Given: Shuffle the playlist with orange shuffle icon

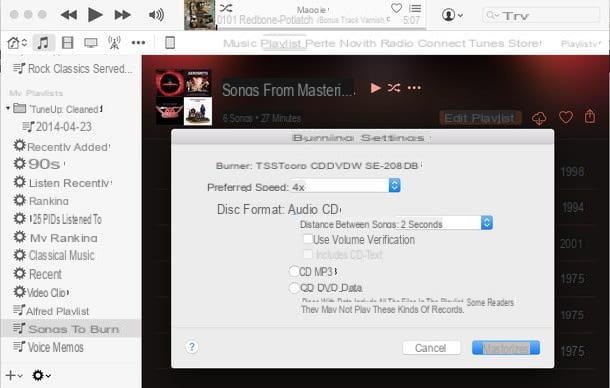Looking at the screenshot, I should point(394,88).
